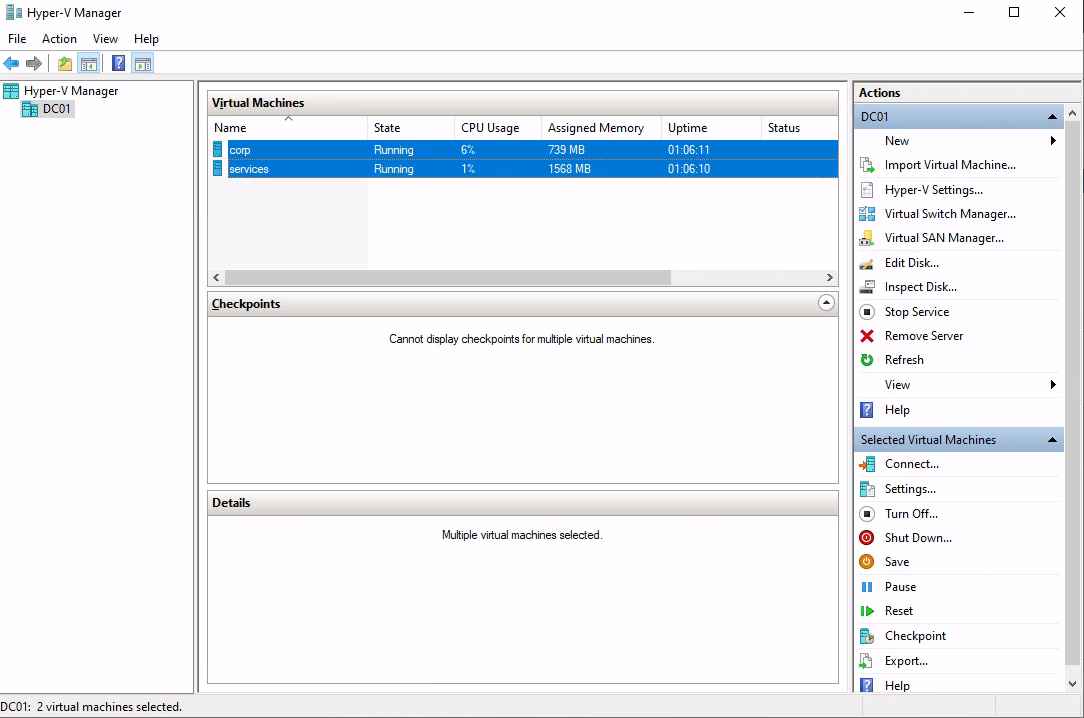
Task: Click the Virtual SAN Manager icon
Action: 867,238
